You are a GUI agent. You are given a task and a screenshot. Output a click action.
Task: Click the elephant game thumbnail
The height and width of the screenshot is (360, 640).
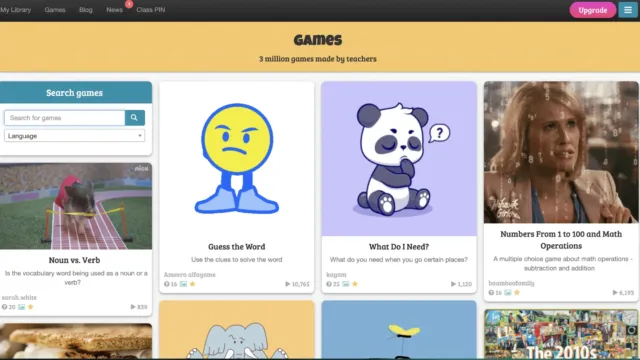click(x=237, y=330)
